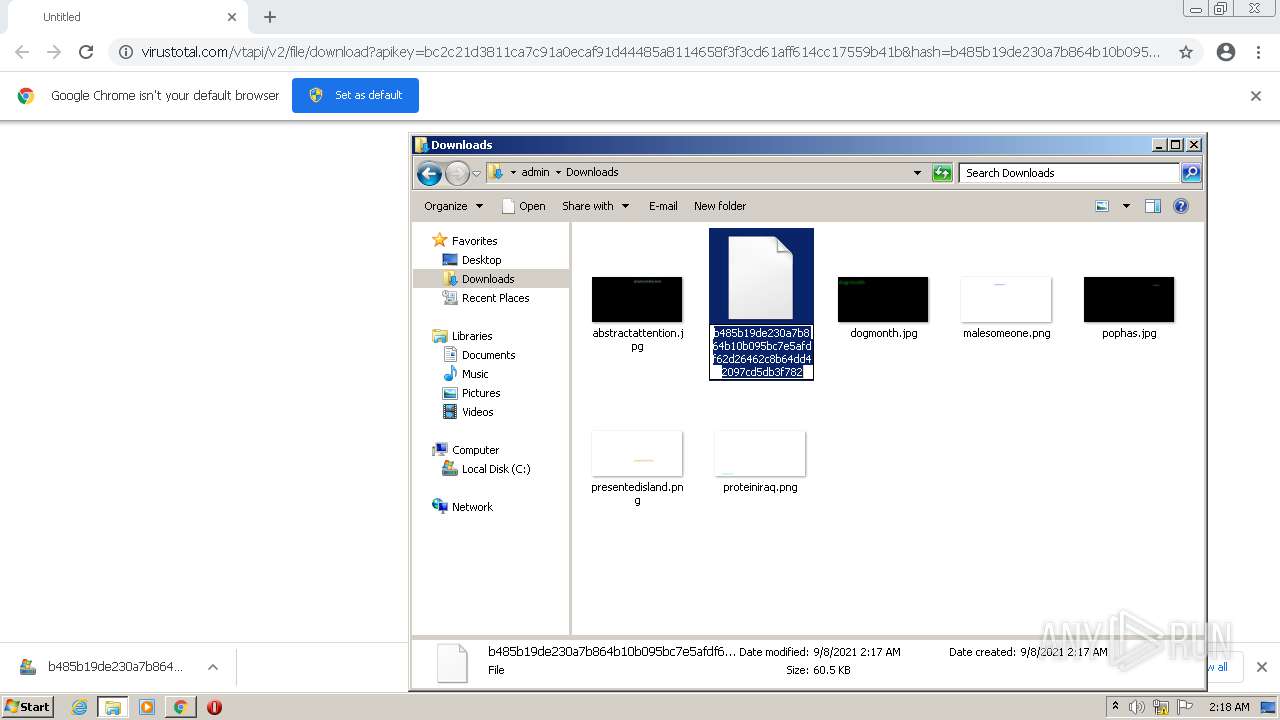This screenshot has height=720, width=1280.
Task: Click Forward arrow in Downloads window
Action: coord(457,173)
